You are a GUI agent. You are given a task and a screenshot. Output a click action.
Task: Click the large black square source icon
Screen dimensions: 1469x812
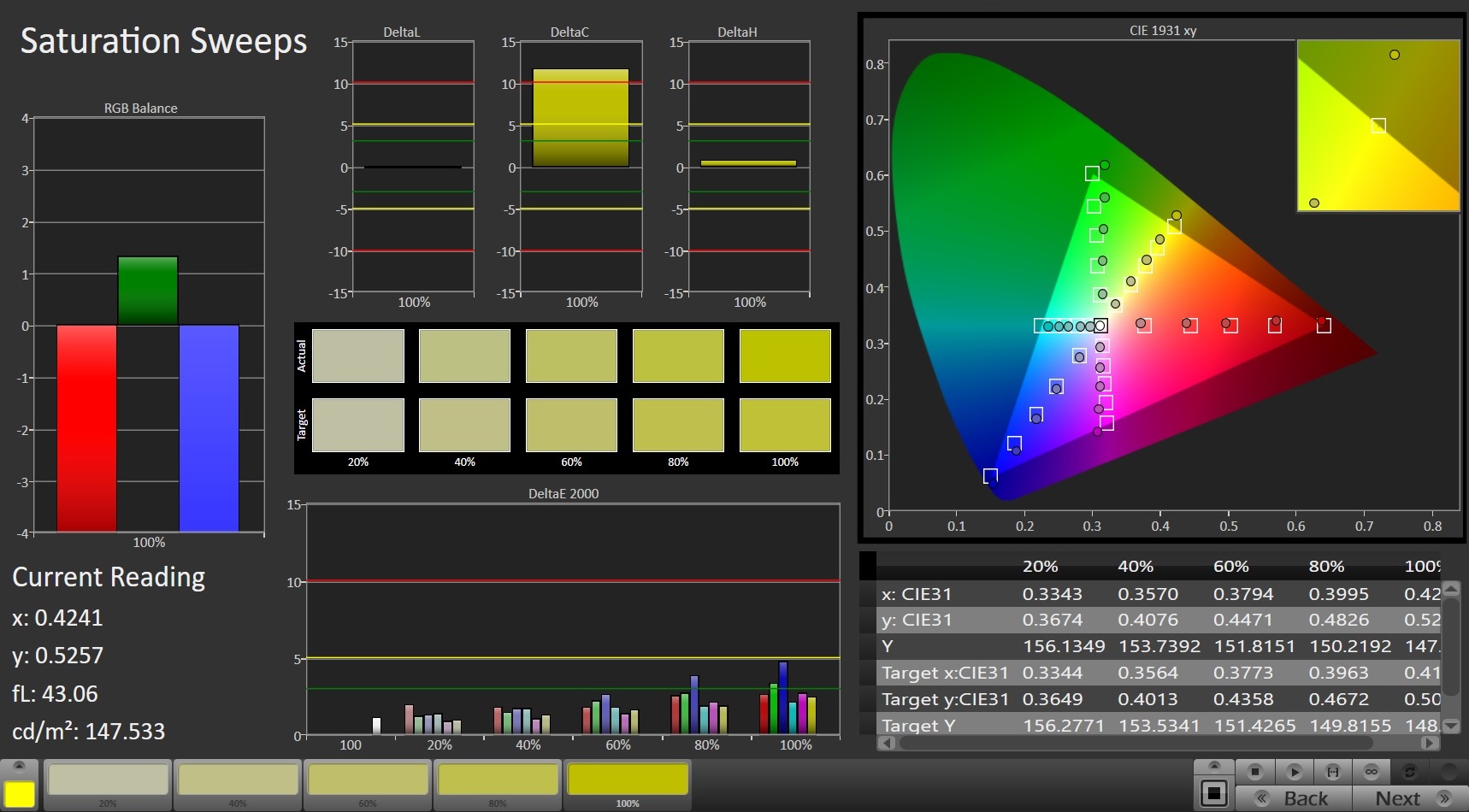pyautogui.click(x=1213, y=794)
